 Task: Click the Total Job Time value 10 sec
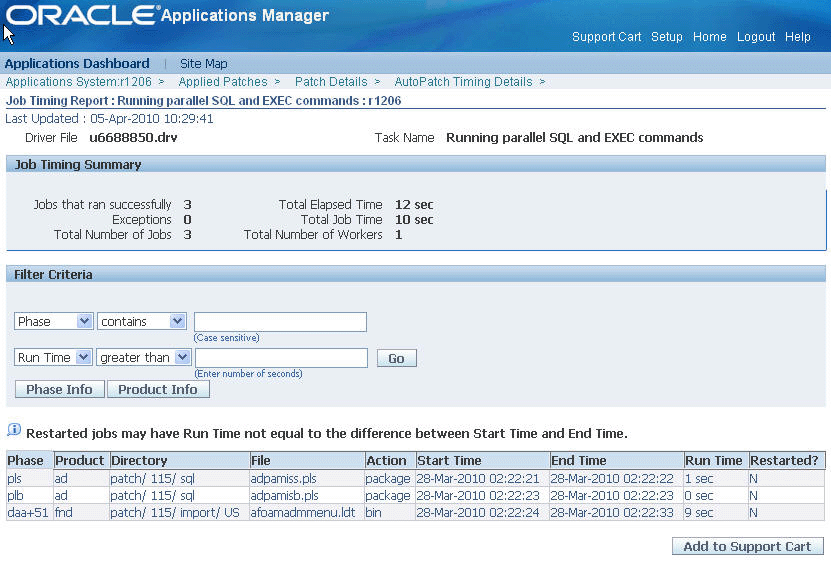tap(414, 219)
